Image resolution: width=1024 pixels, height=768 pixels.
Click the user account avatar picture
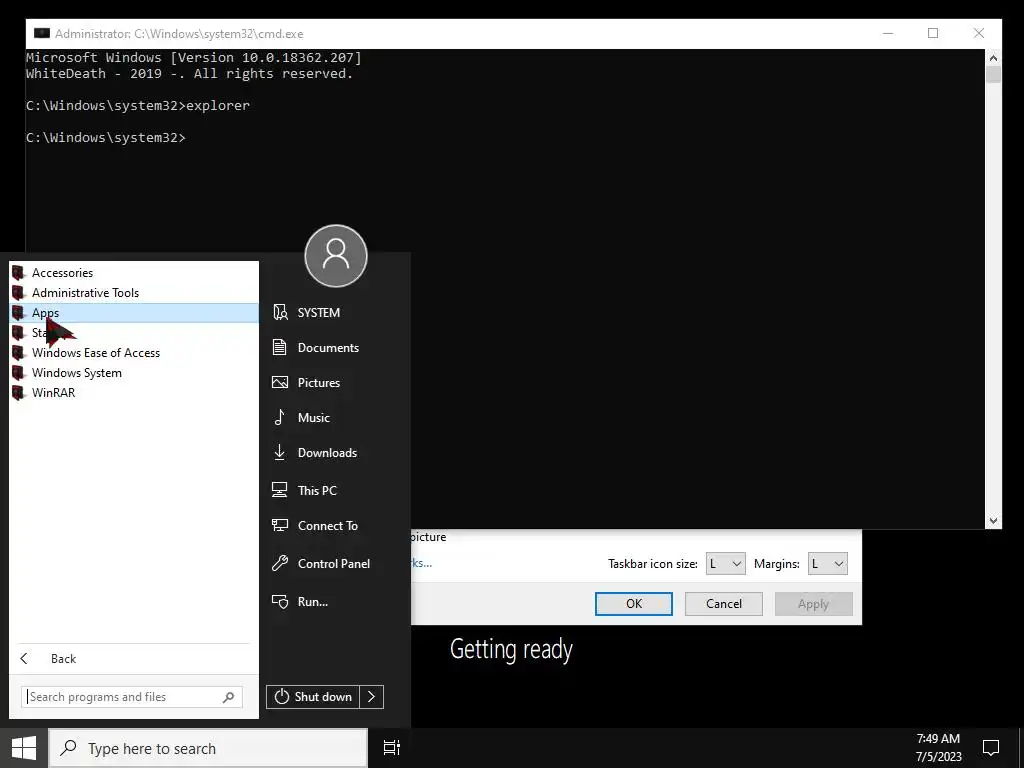[336, 256]
